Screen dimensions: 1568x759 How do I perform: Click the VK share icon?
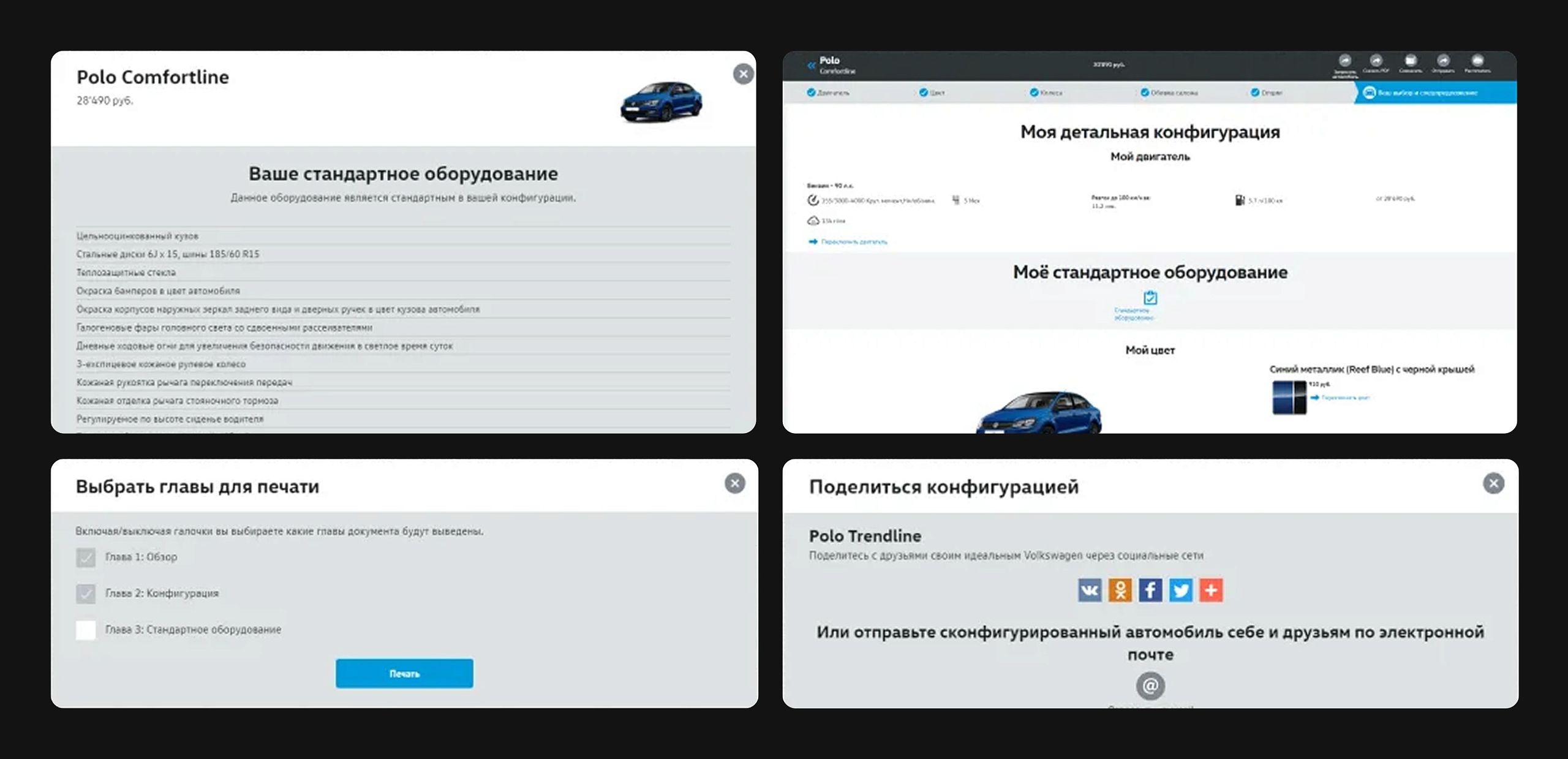click(x=1090, y=591)
